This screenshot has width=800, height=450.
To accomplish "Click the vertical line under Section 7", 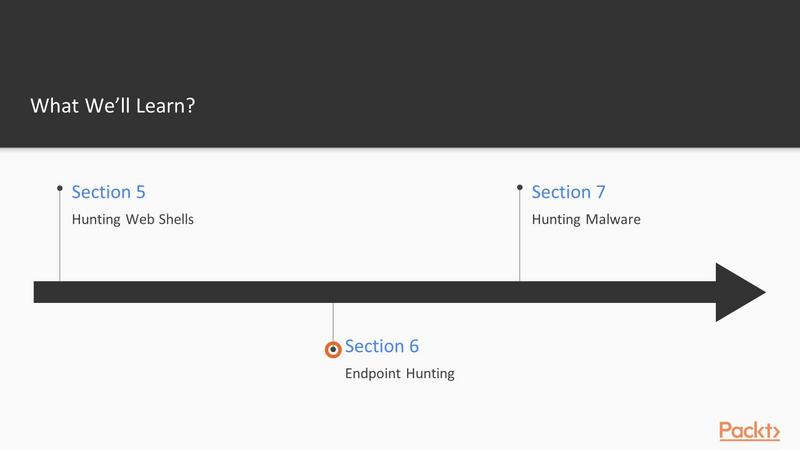I will click(519, 235).
